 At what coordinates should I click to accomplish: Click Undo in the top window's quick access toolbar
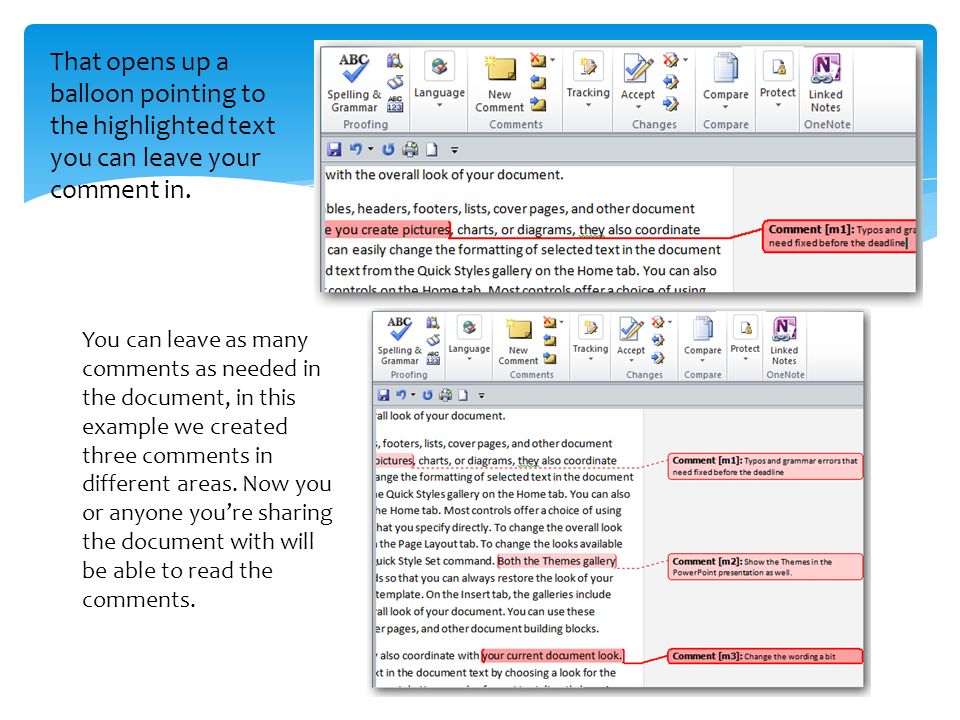tap(355, 149)
